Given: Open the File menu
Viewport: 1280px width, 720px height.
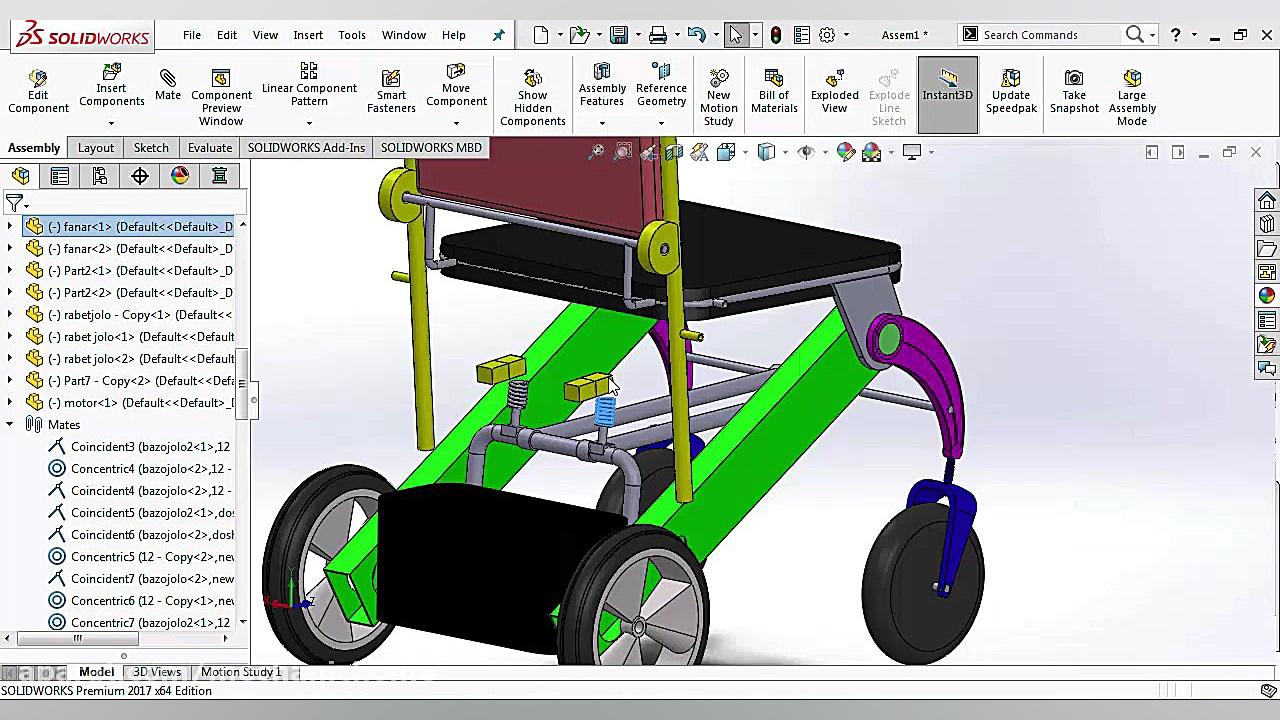Looking at the screenshot, I should [192, 35].
